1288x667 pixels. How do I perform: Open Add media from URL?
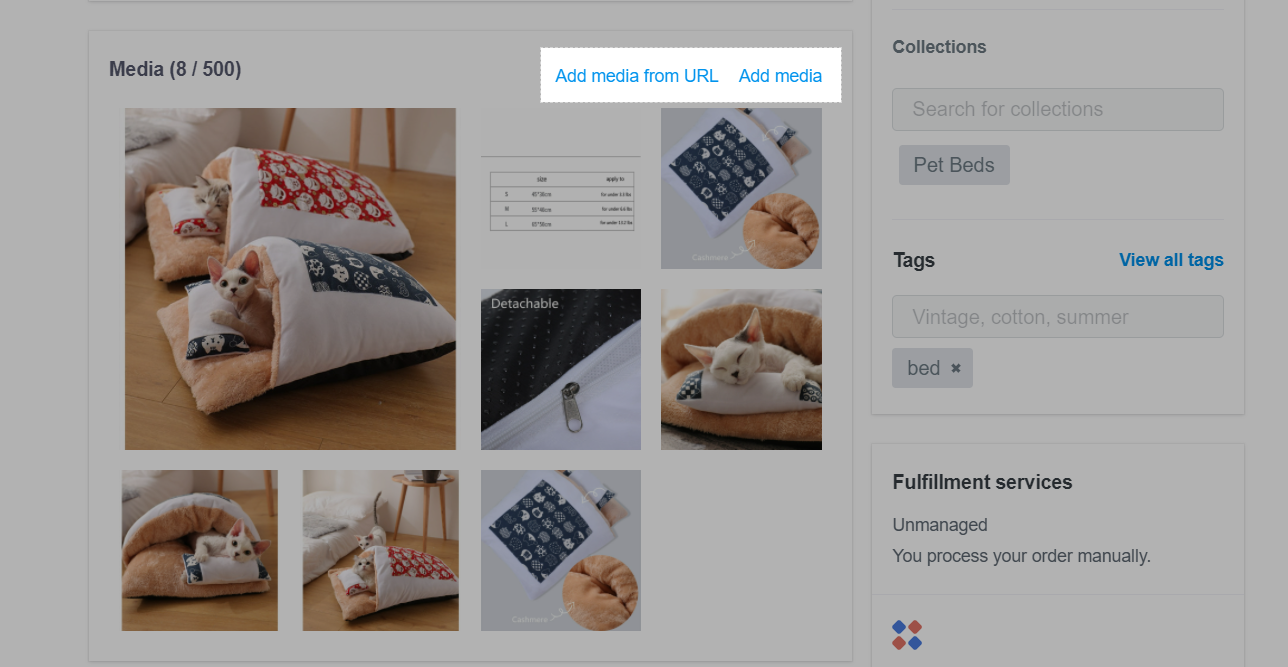pos(637,76)
